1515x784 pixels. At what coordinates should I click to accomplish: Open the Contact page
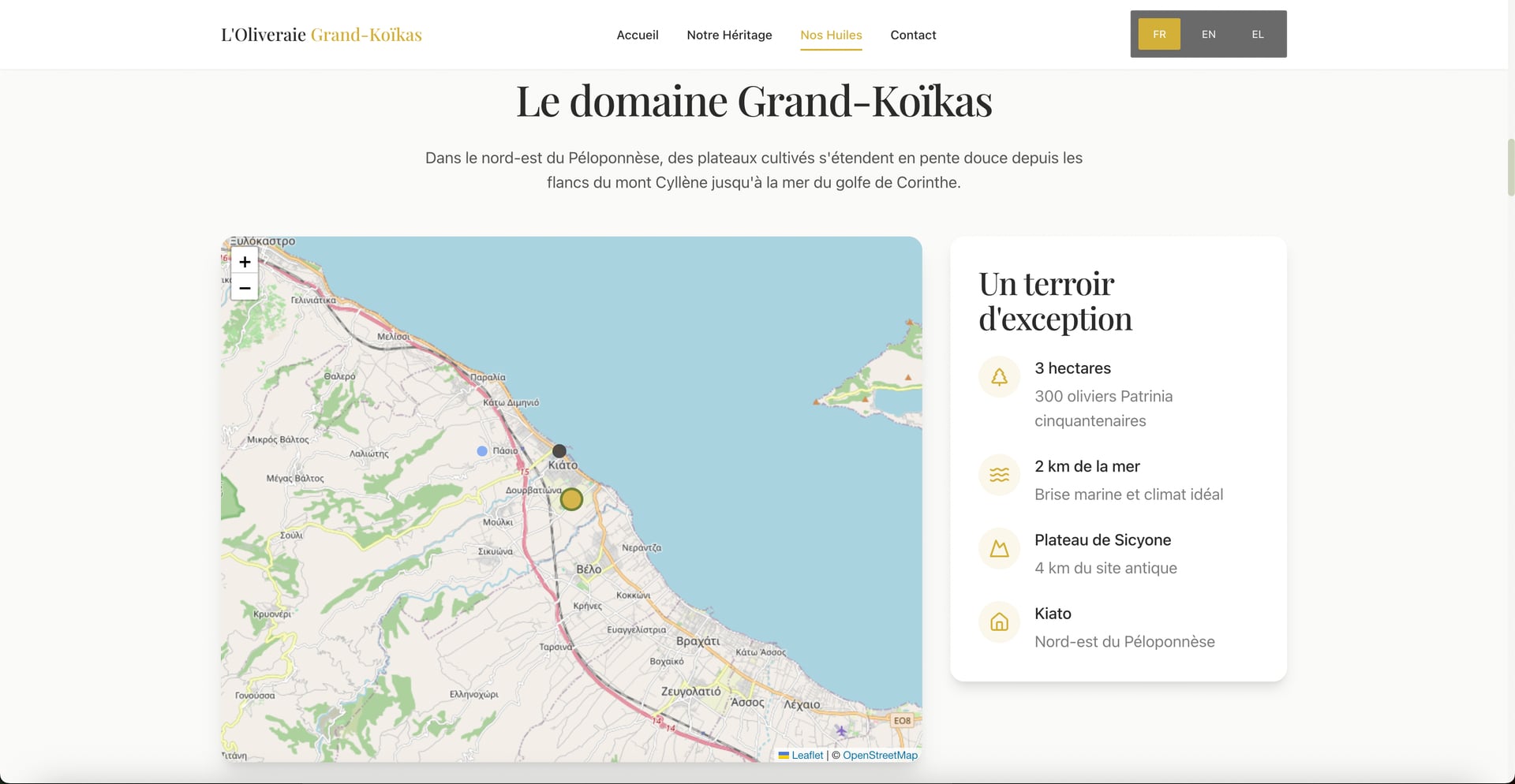click(x=913, y=35)
